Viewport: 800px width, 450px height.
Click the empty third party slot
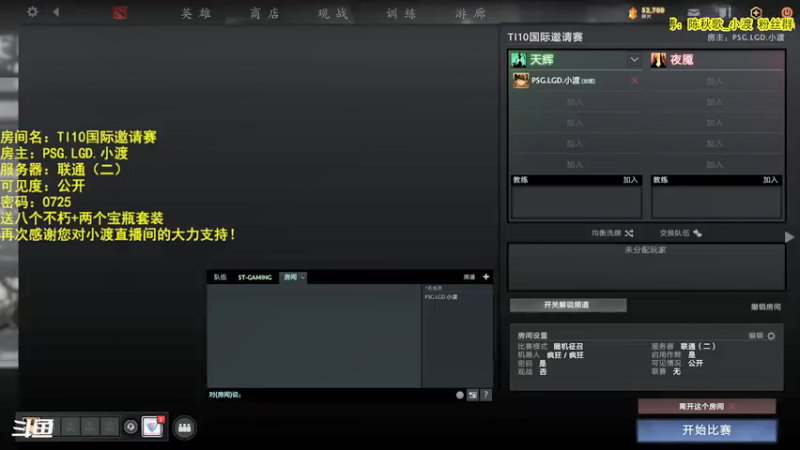(90, 427)
